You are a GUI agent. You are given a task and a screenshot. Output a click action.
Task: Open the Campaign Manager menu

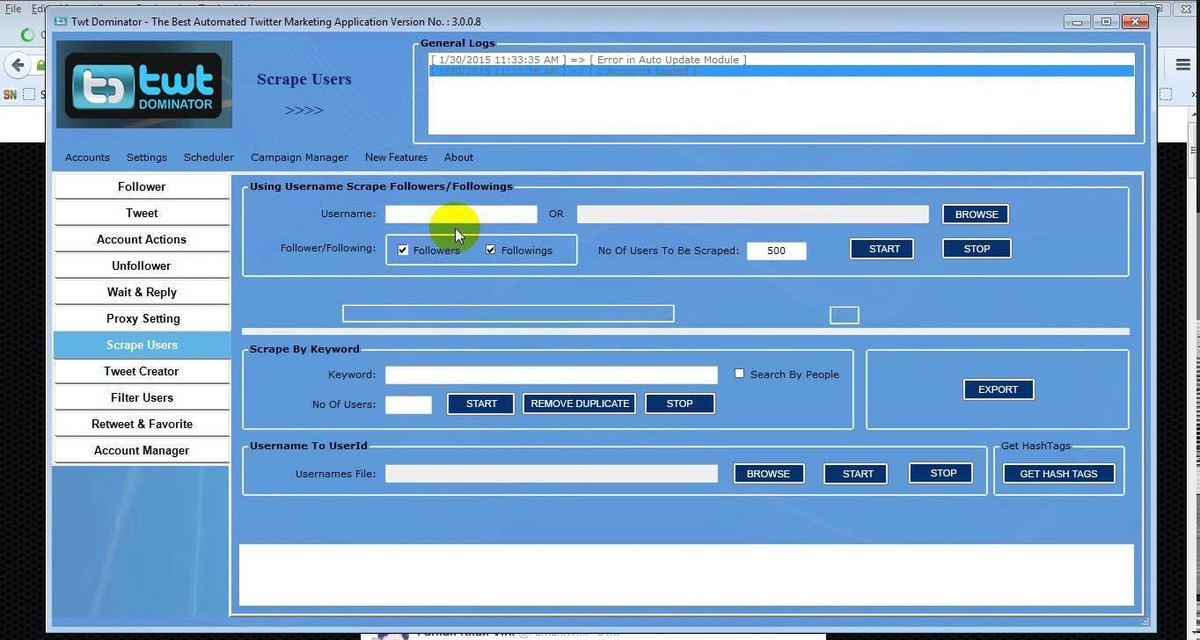[x=299, y=157]
